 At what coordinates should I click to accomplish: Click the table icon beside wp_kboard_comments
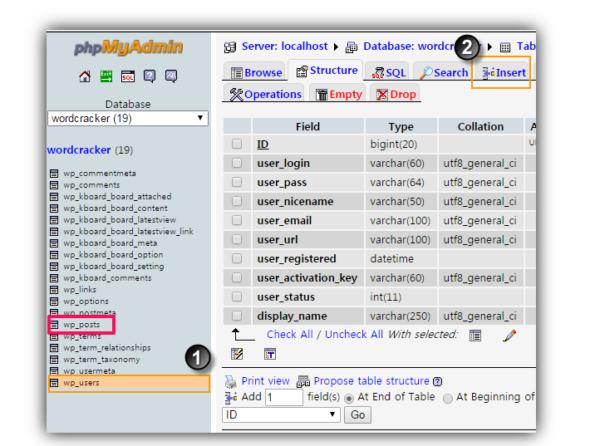54,278
